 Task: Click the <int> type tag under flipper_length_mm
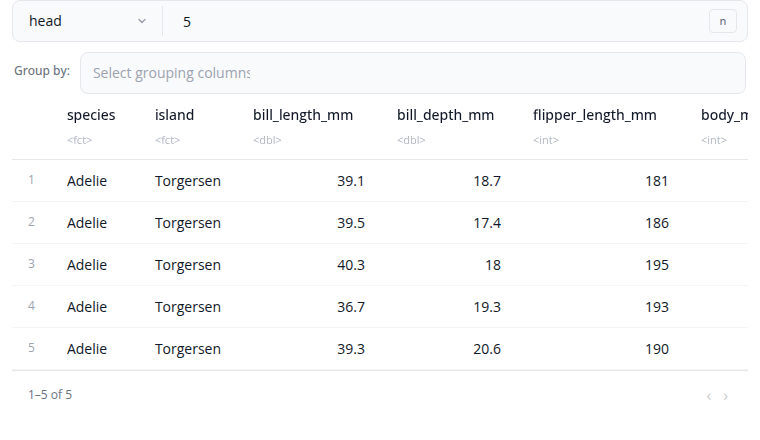[x=546, y=140]
